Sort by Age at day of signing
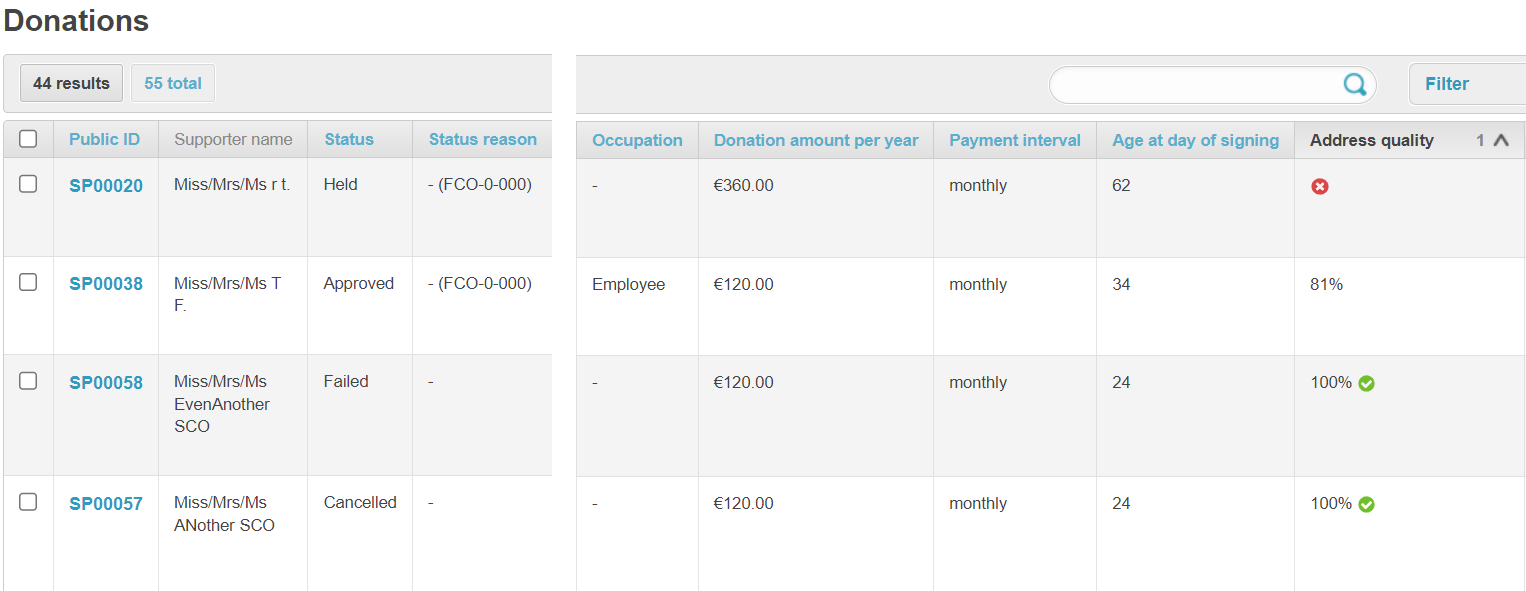This screenshot has height=591, width=1526. point(1195,140)
